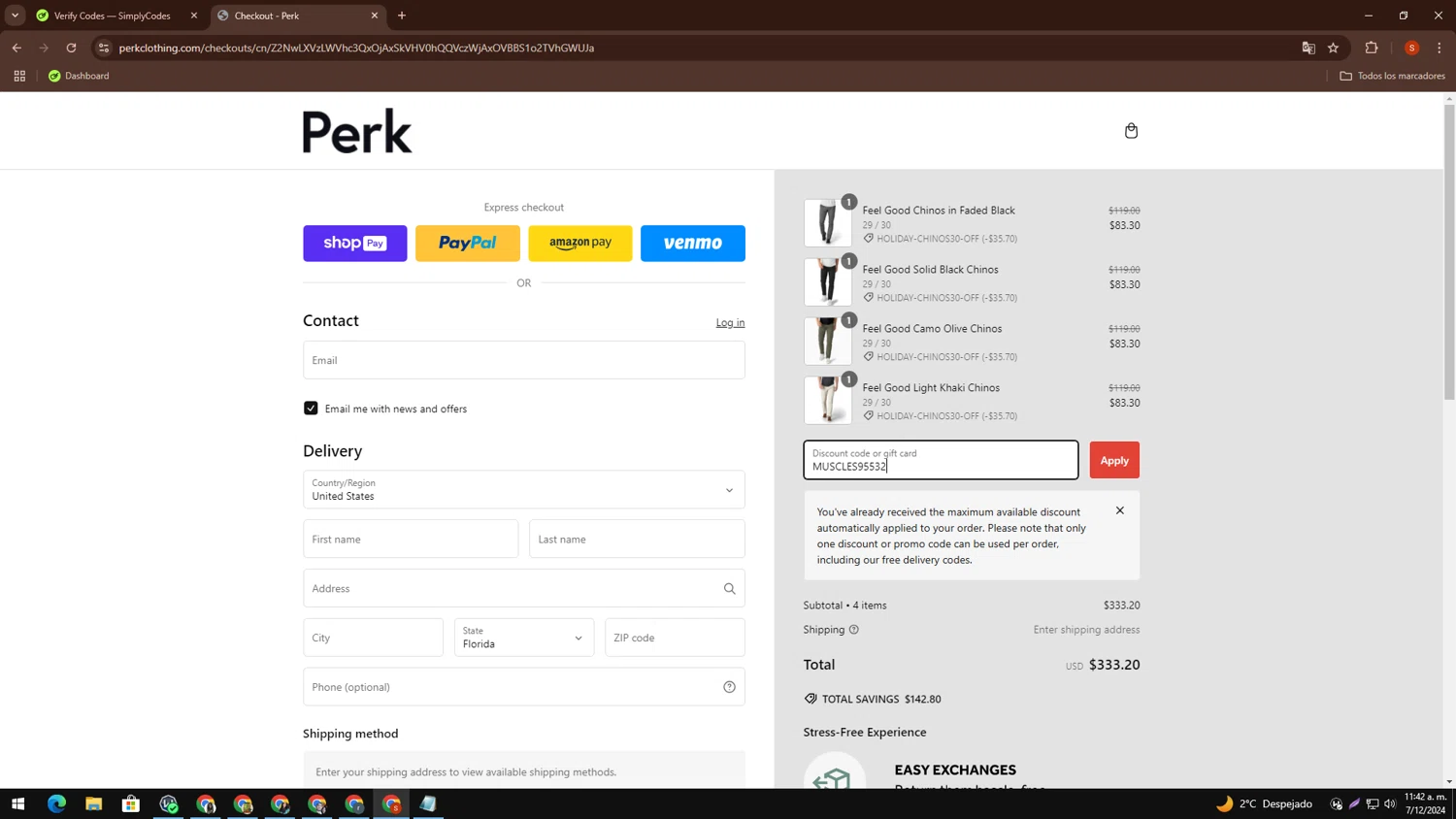Focus the Email input field
This screenshot has width=1456, height=819.
click(523, 360)
